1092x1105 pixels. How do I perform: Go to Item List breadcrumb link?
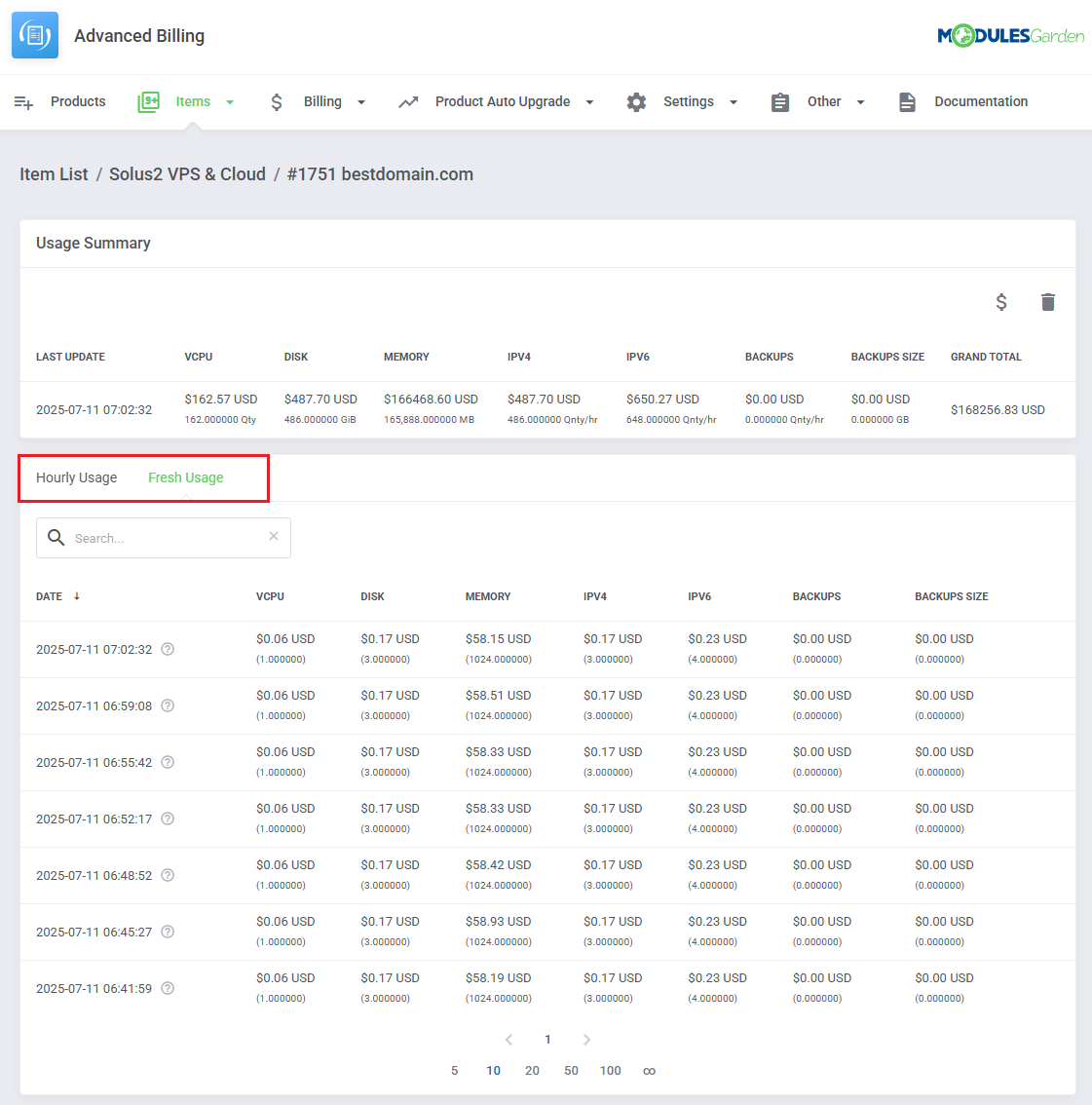(x=54, y=174)
